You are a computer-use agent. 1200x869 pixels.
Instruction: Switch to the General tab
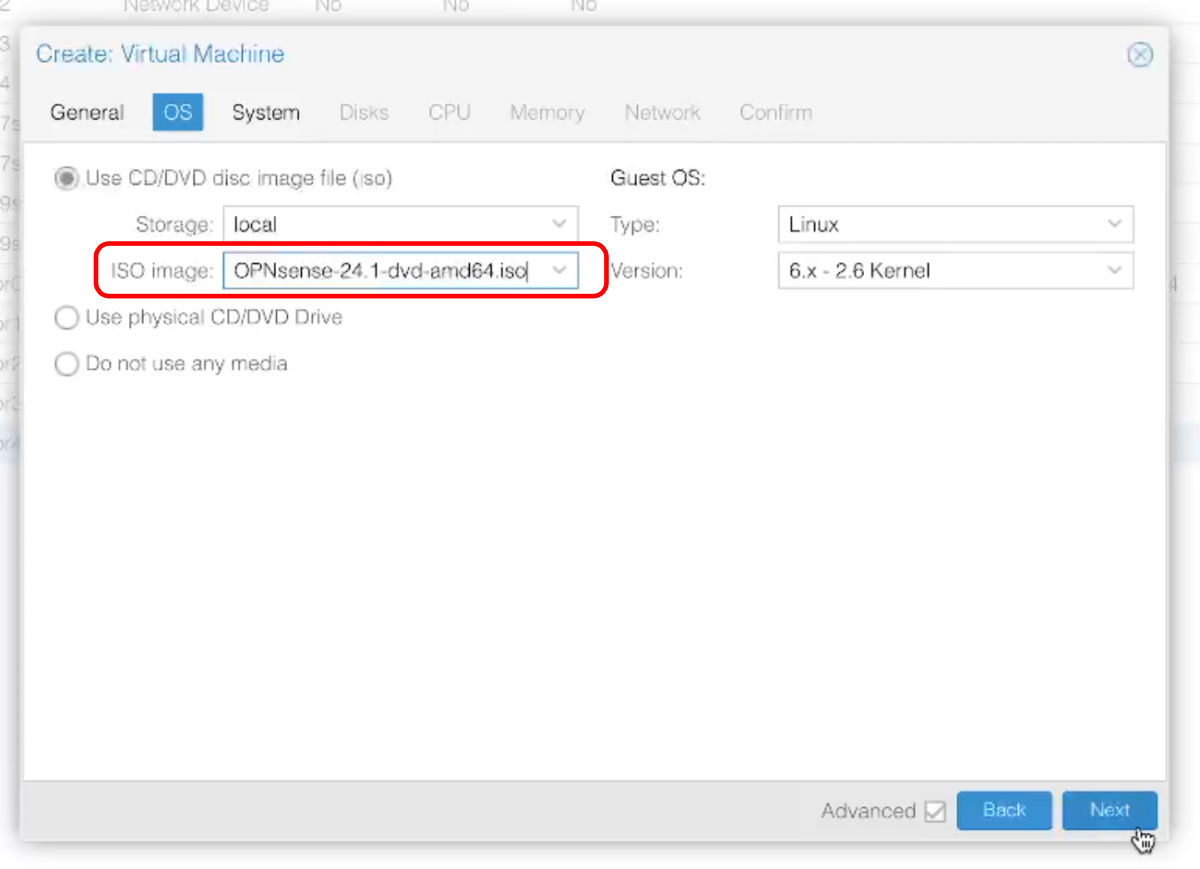(x=87, y=112)
